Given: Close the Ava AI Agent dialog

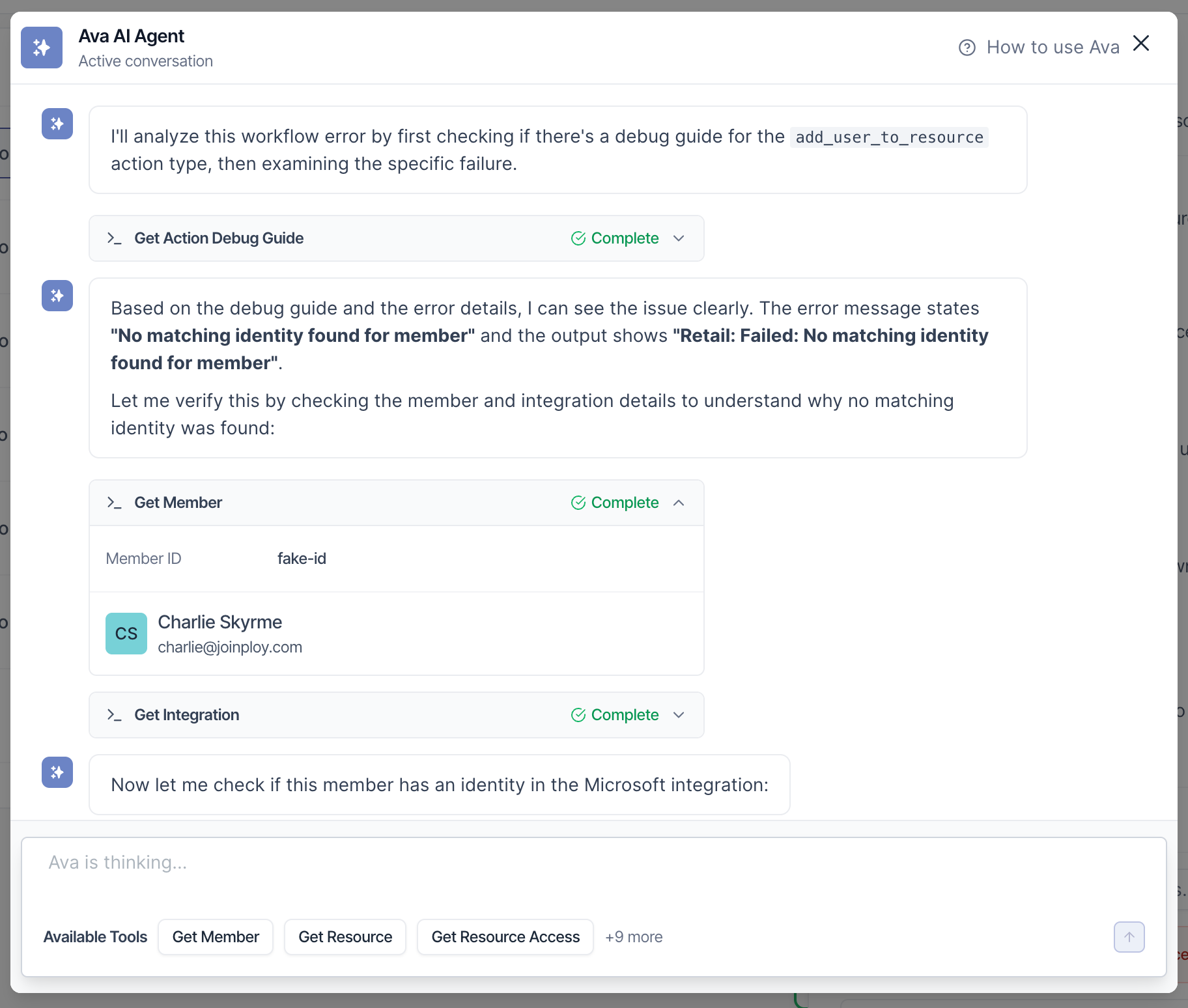Looking at the screenshot, I should coord(1140,44).
